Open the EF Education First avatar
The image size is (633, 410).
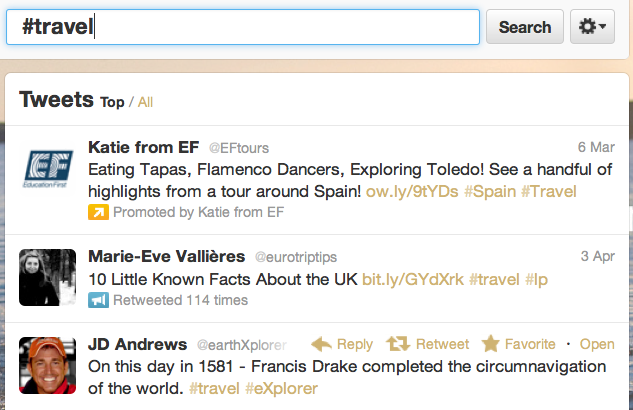48,168
